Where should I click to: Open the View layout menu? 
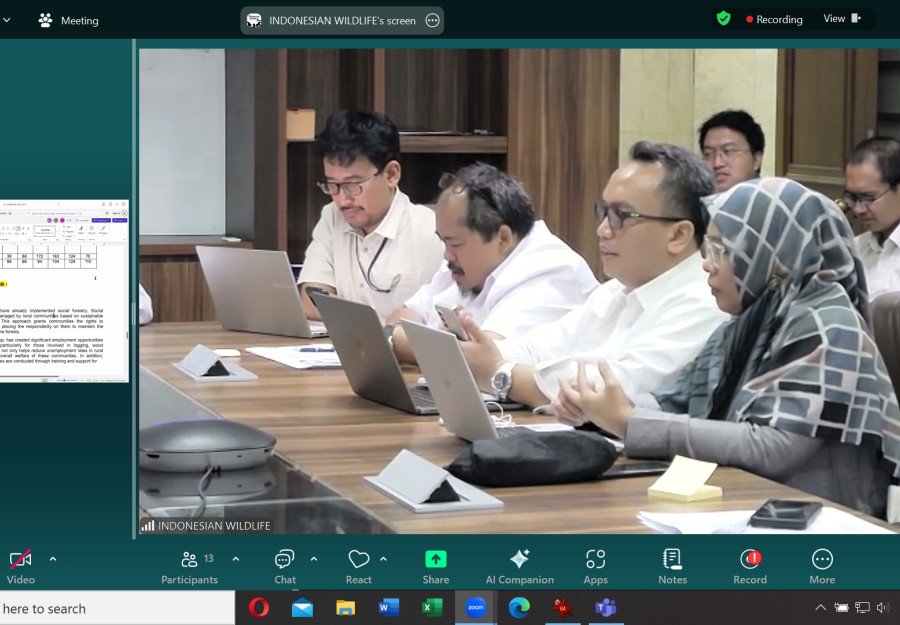[841, 19]
